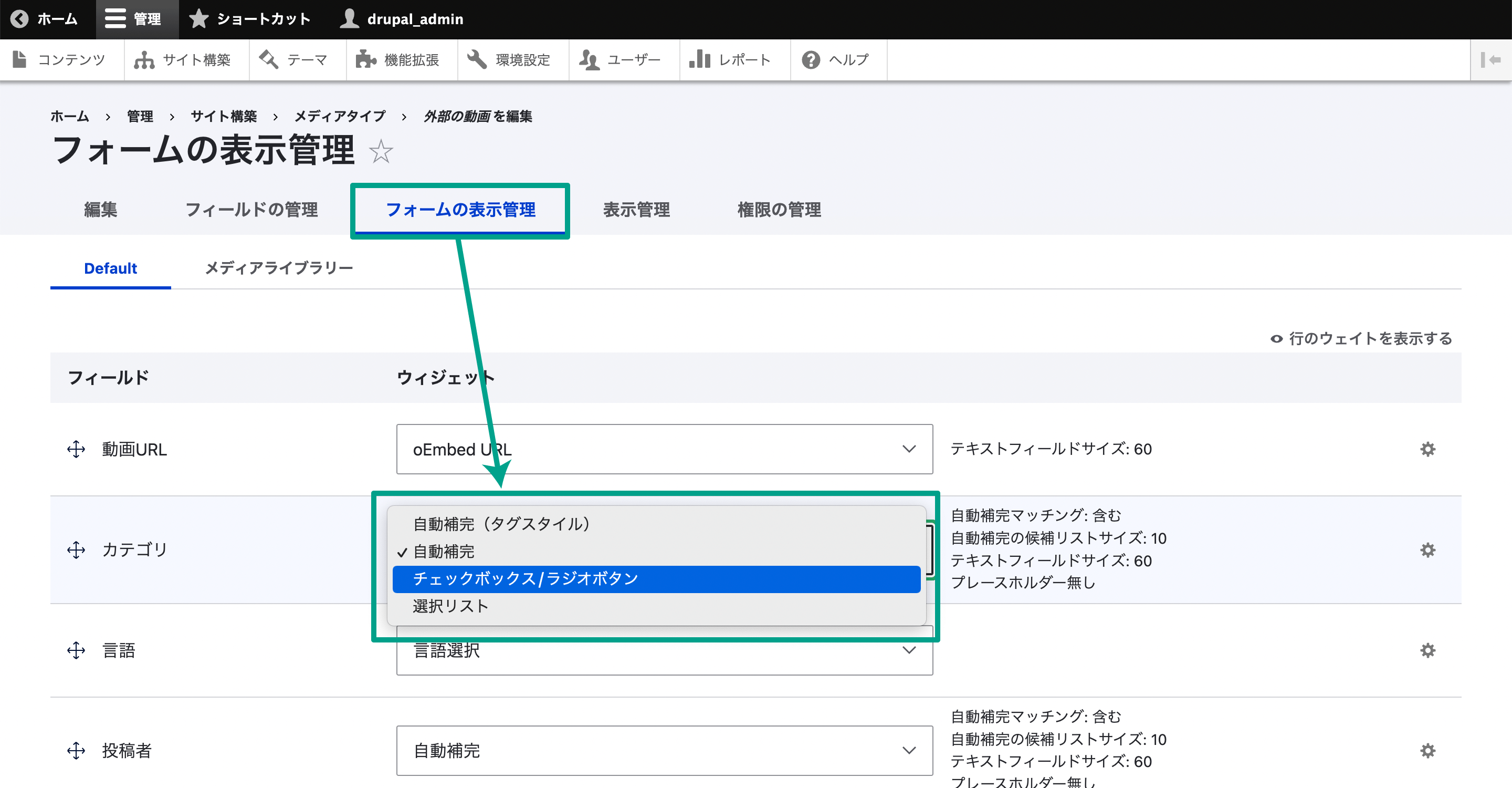Open the oEmbed URL widget dropdown
Viewport: 1512px width, 788px height.
point(665,449)
